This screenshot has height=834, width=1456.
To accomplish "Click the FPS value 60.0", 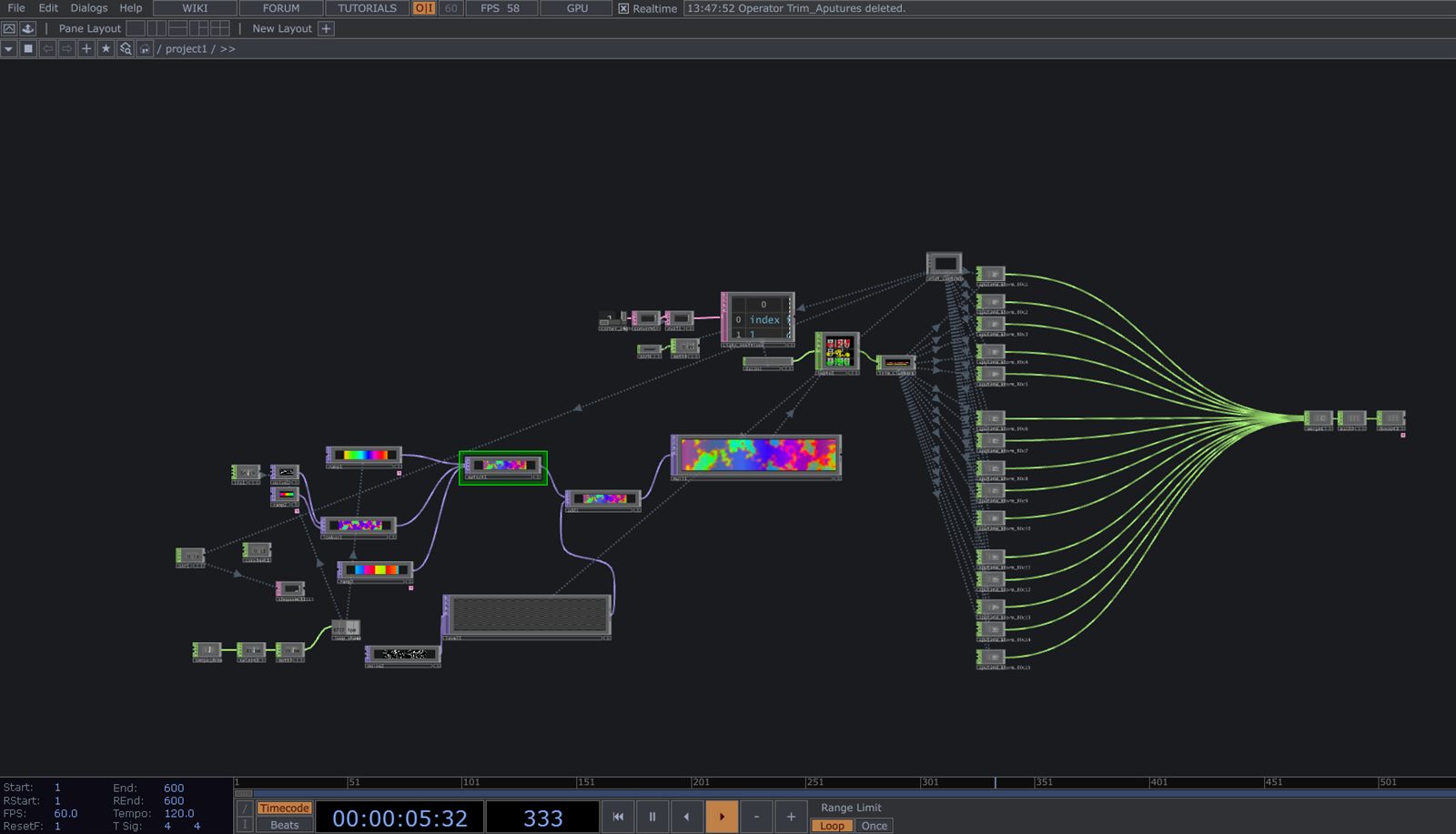I will [66, 813].
